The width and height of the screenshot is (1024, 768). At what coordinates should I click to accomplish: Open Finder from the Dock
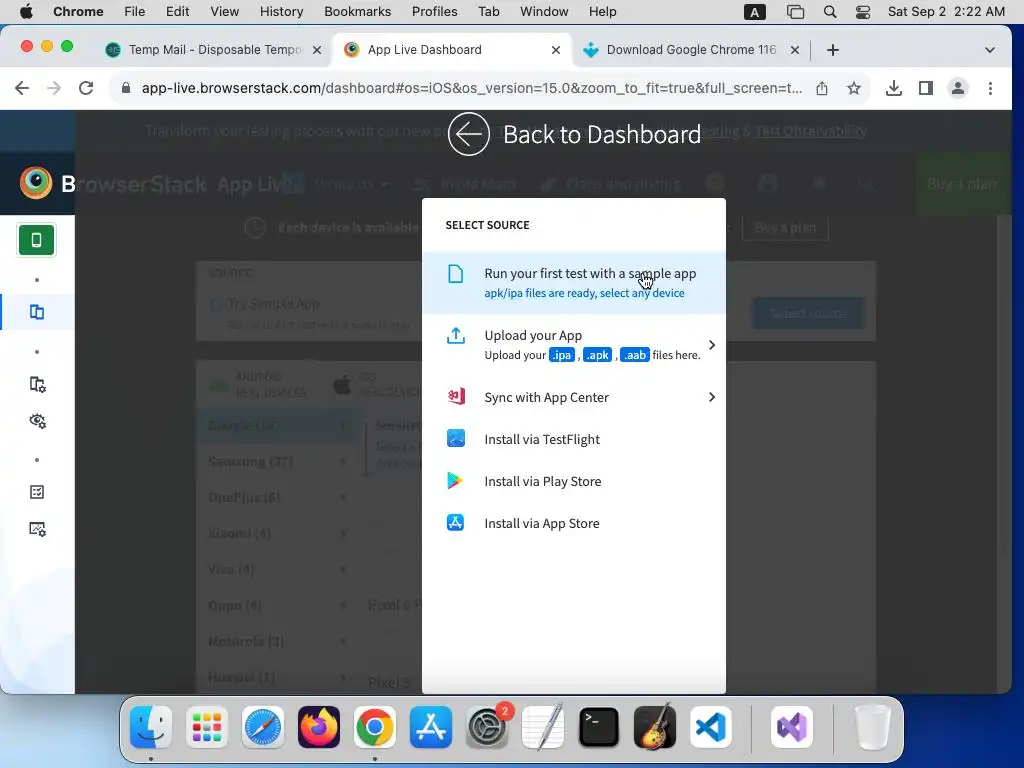tap(151, 727)
